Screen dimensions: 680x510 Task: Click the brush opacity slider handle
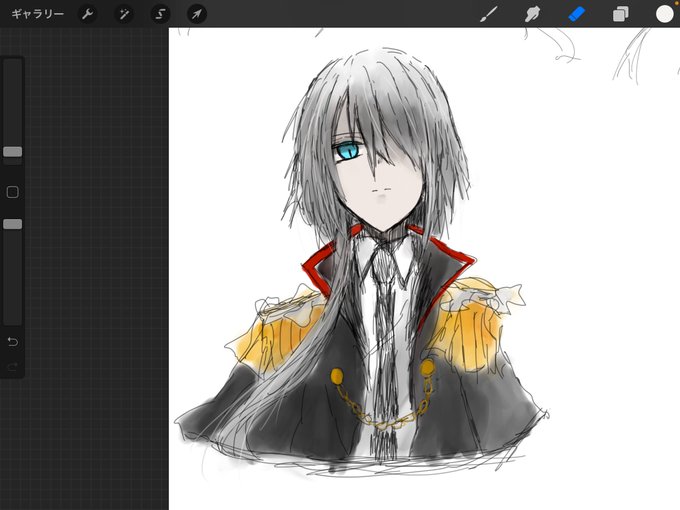(x=13, y=224)
